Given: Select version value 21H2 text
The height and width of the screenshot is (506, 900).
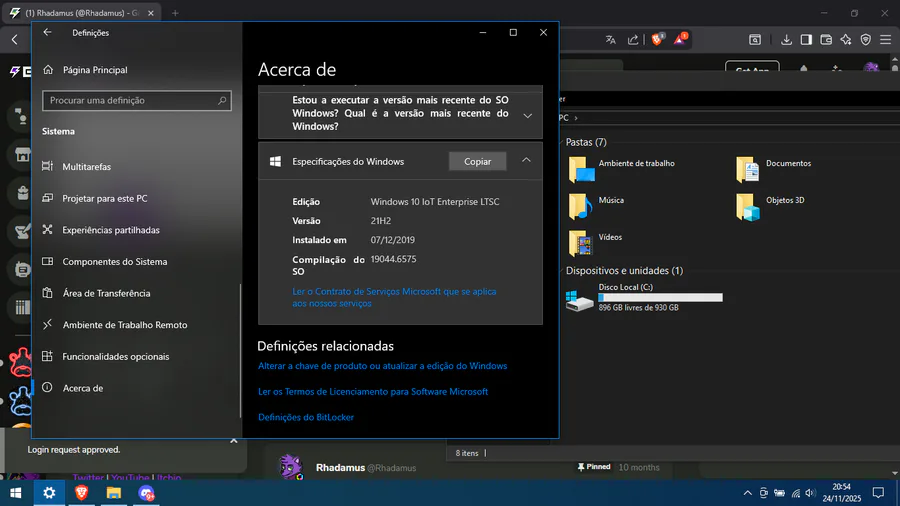Looking at the screenshot, I should (381, 221).
